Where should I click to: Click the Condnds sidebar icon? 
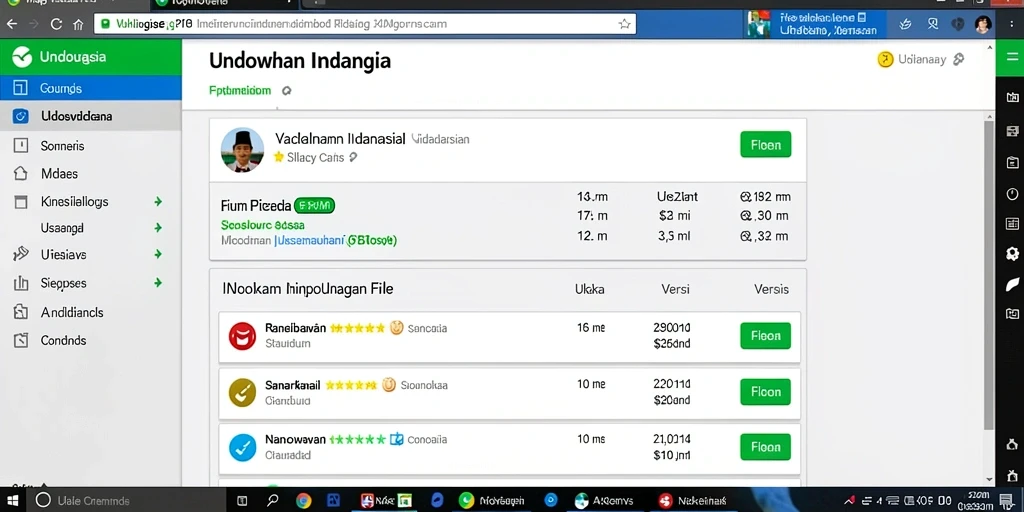[x=21, y=340]
